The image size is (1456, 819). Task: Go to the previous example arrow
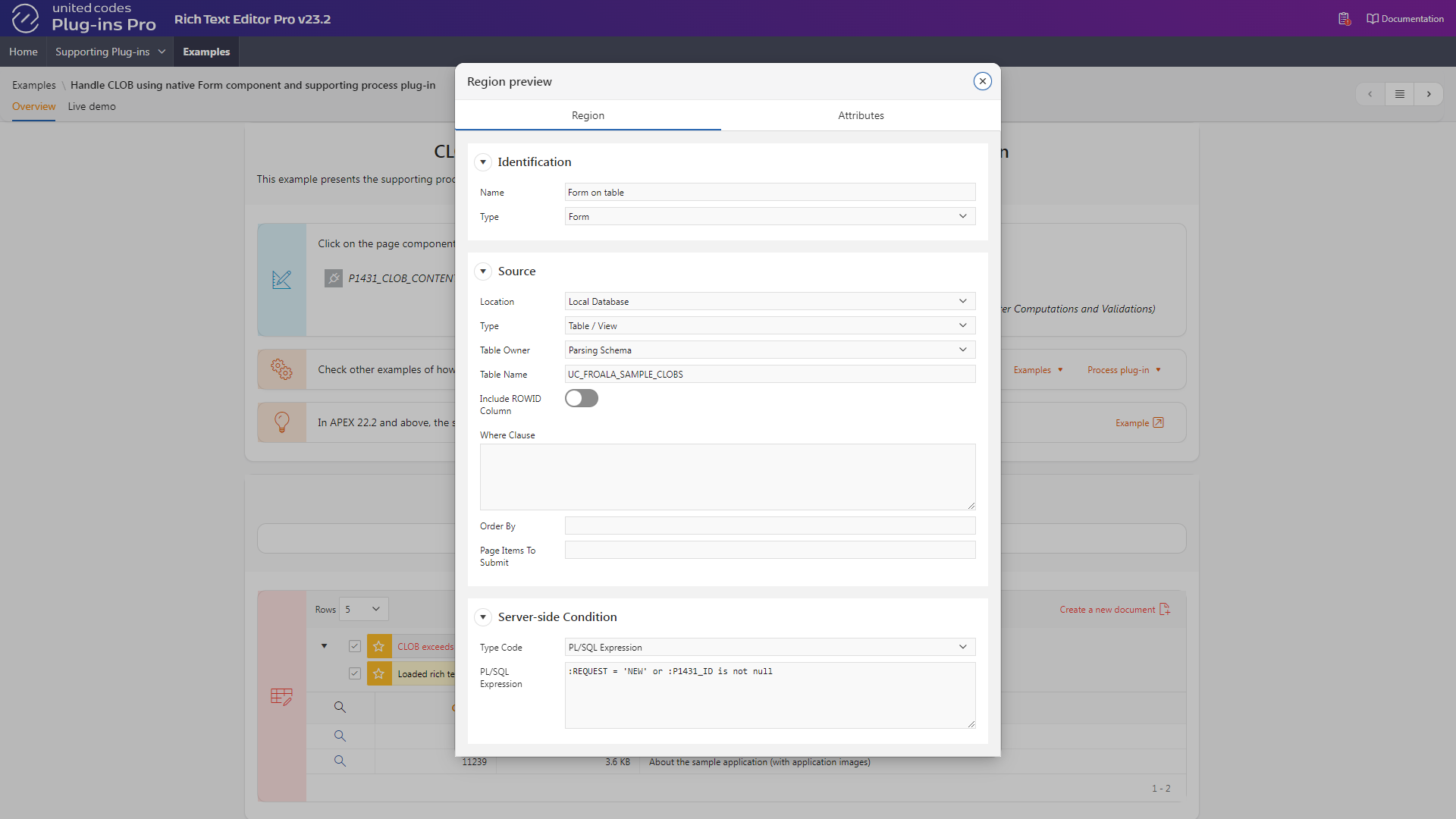point(1370,94)
